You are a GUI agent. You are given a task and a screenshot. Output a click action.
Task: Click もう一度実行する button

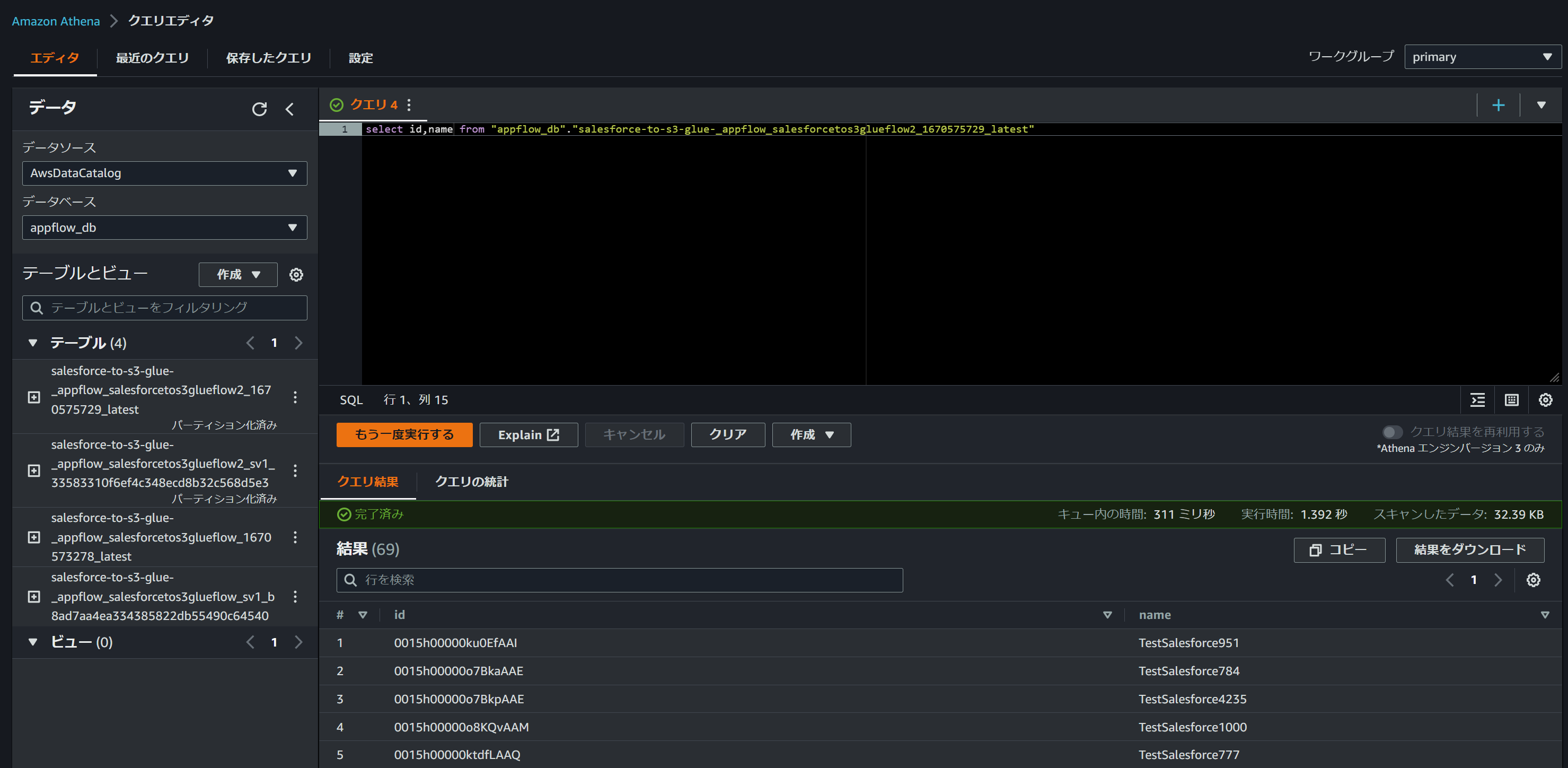pos(404,434)
